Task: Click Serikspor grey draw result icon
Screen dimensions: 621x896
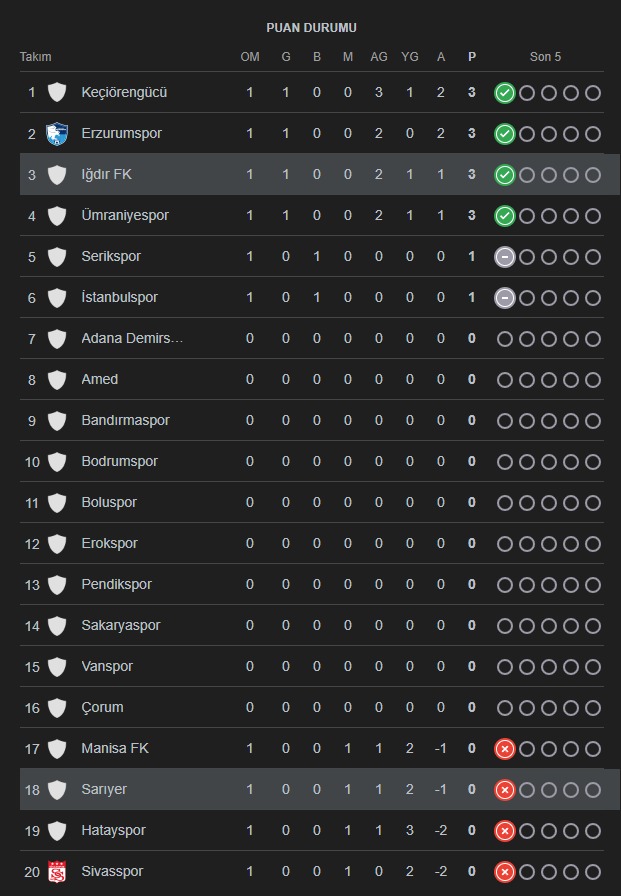Action: click(505, 257)
